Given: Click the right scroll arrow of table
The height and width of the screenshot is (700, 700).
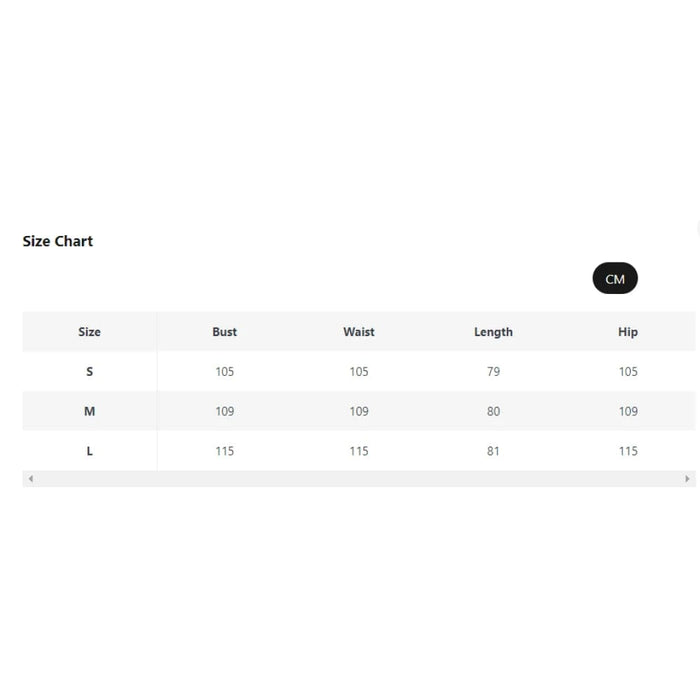Looking at the screenshot, I should click(687, 479).
